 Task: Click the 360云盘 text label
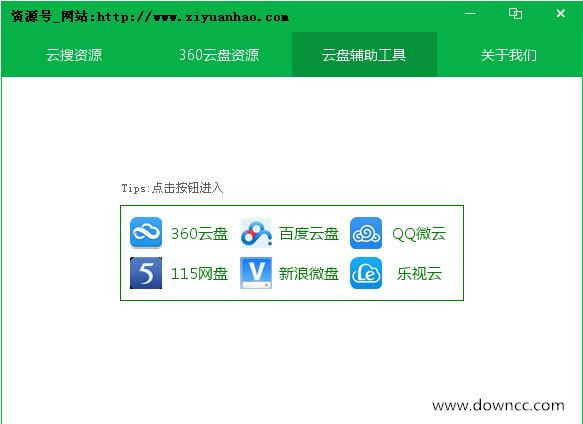(199, 234)
